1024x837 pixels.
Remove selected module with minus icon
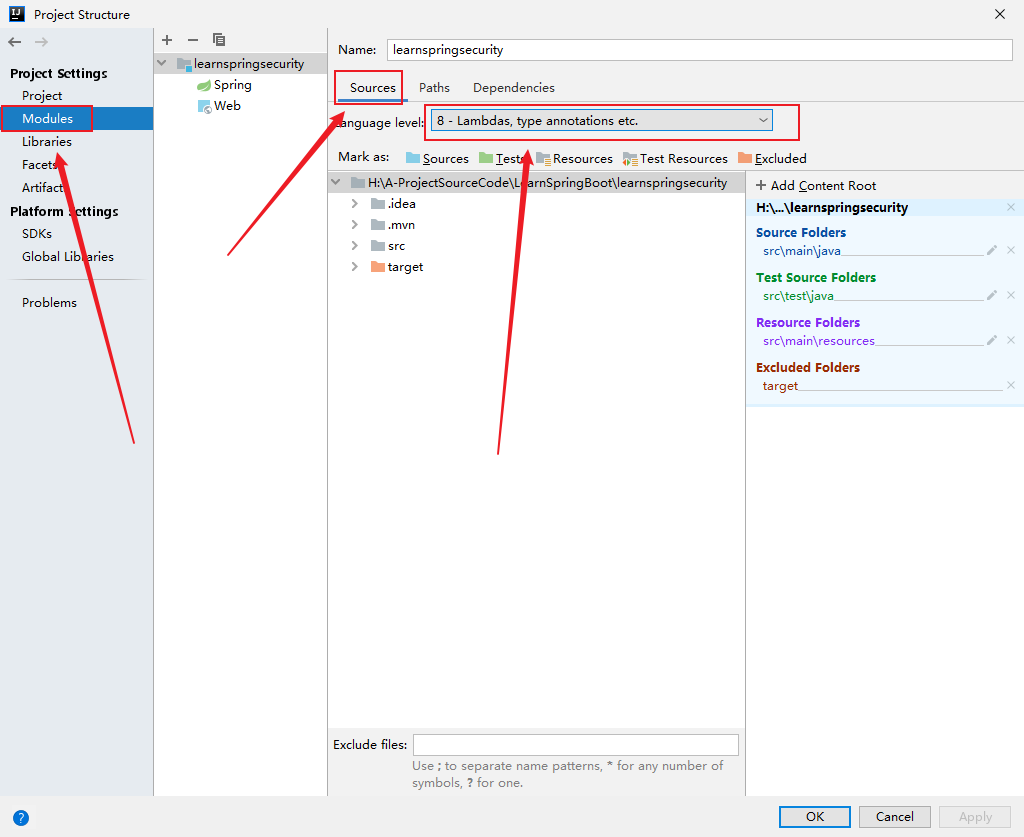(193, 40)
